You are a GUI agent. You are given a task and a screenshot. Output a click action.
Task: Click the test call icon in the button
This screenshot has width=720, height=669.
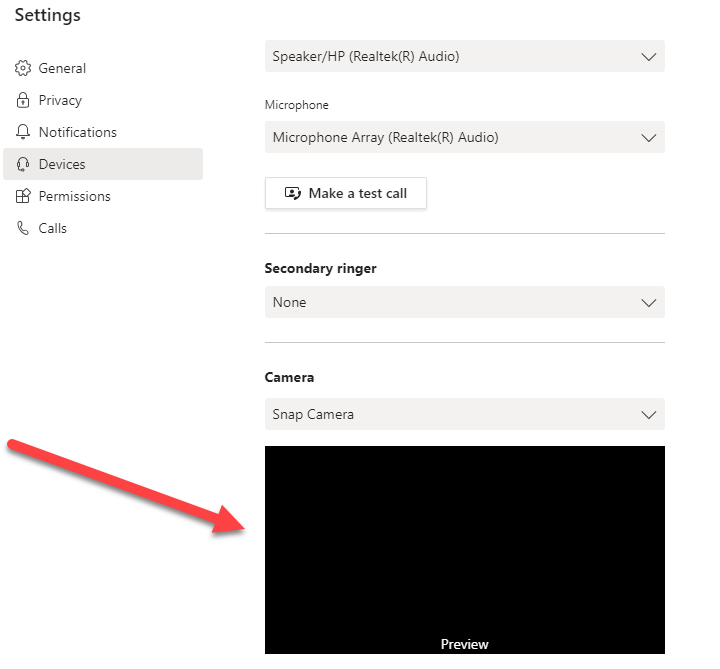click(x=292, y=193)
